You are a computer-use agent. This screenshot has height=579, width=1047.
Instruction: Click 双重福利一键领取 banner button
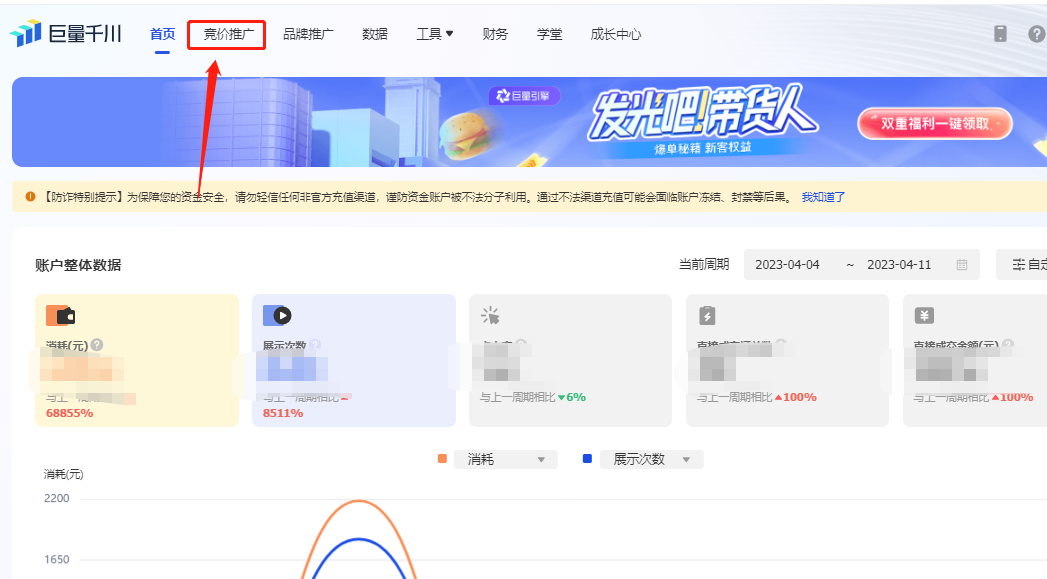pos(935,124)
